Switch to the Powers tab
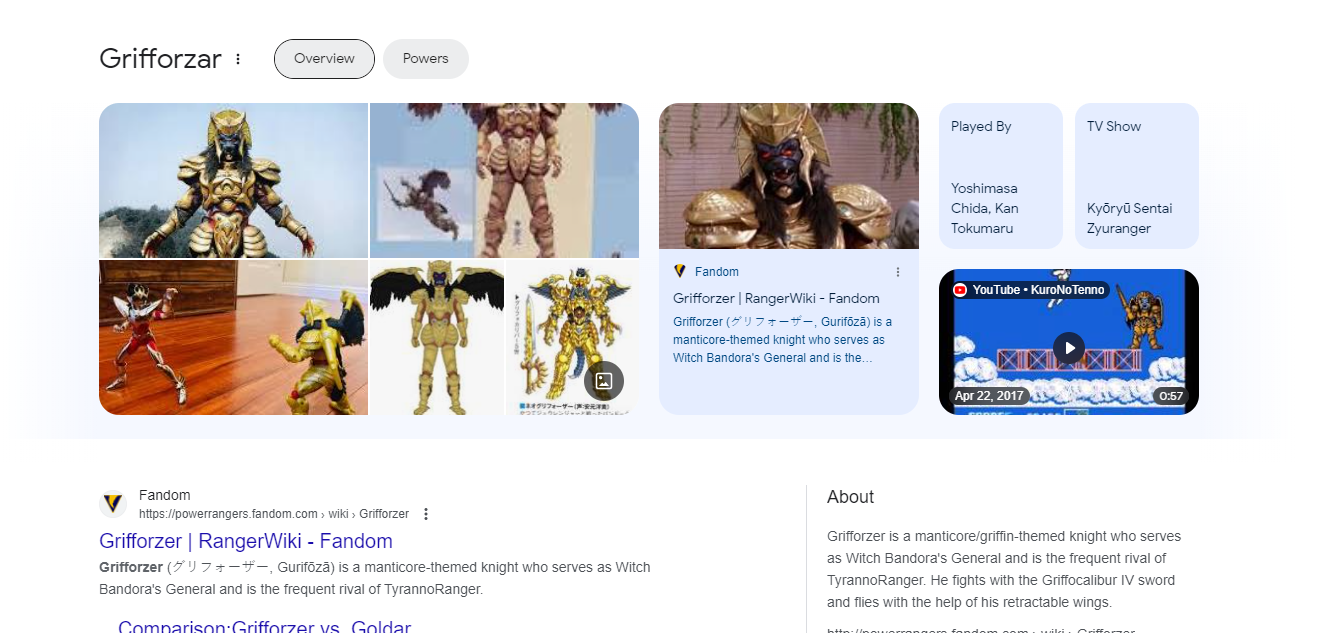 [426, 59]
